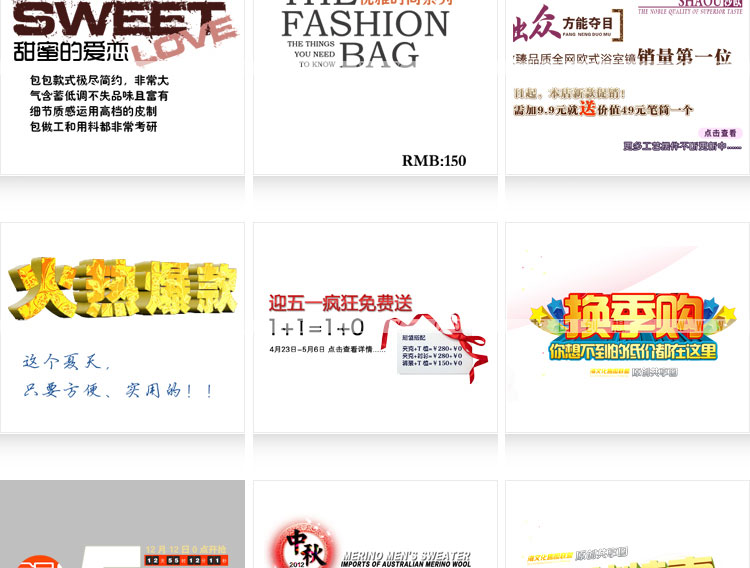Click the 你想不到的低价都在这里 subtitle banner
This screenshot has width=750, height=568.
pyautogui.click(x=633, y=352)
